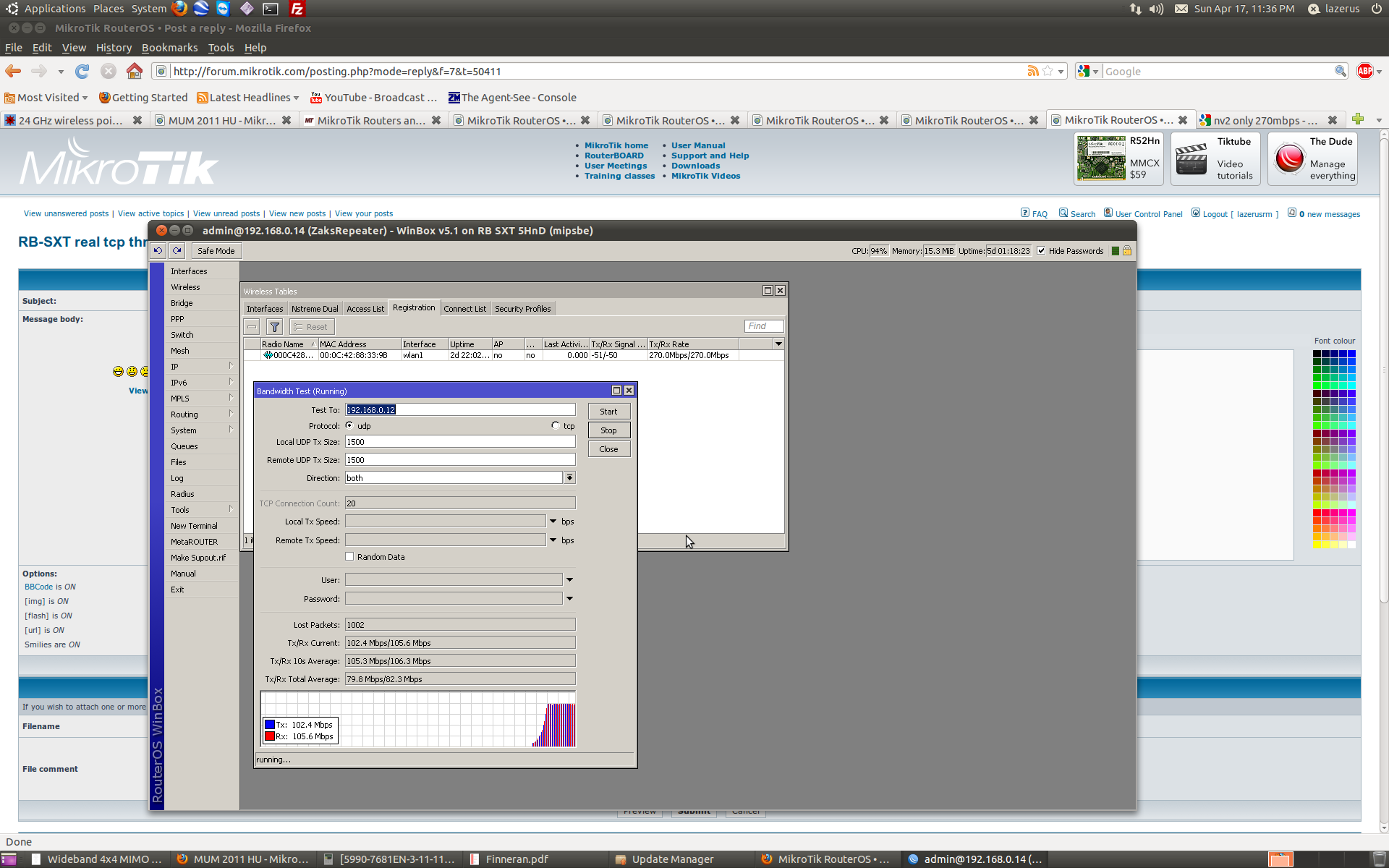Open the Bookmarks menu in Firefox
The height and width of the screenshot is (868, 1389).
(169, 48)
